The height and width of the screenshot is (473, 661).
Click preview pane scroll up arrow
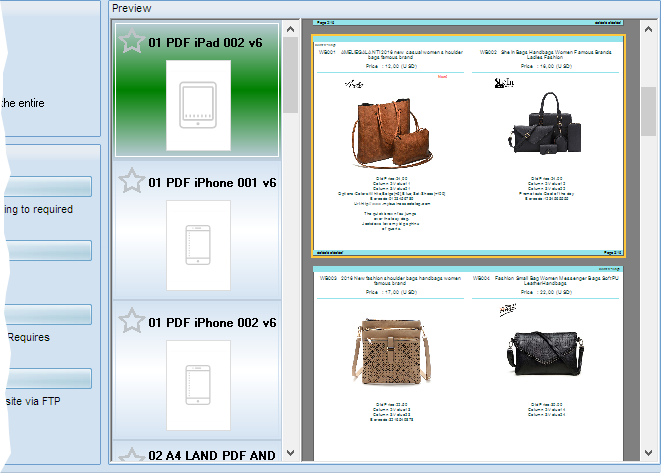[x=648, y=29]
